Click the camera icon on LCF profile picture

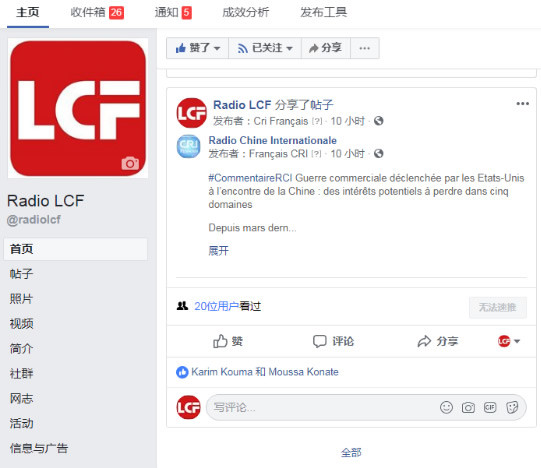coord(130,163)
